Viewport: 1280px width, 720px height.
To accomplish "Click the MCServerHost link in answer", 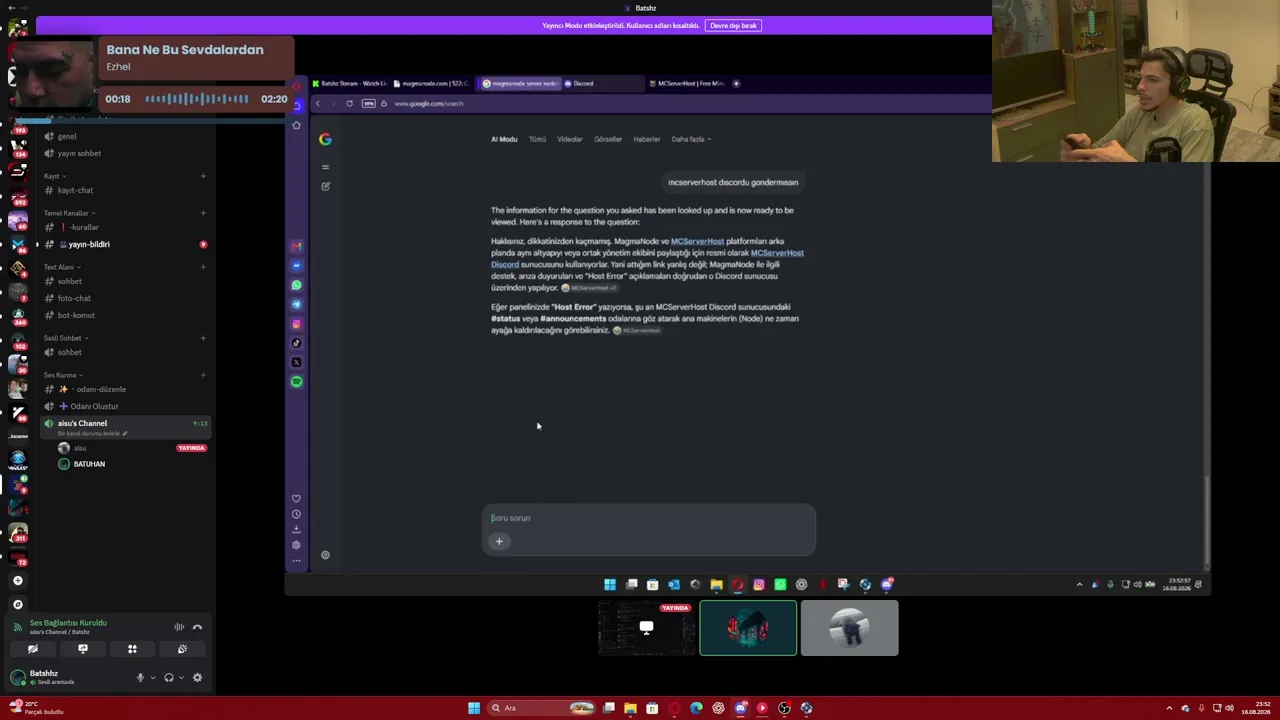I will tap(697, 241).
